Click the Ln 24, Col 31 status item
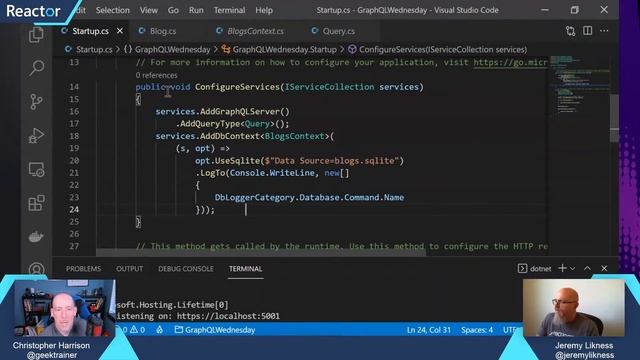Viewport: 640px width, 360px height. point(429,330)
